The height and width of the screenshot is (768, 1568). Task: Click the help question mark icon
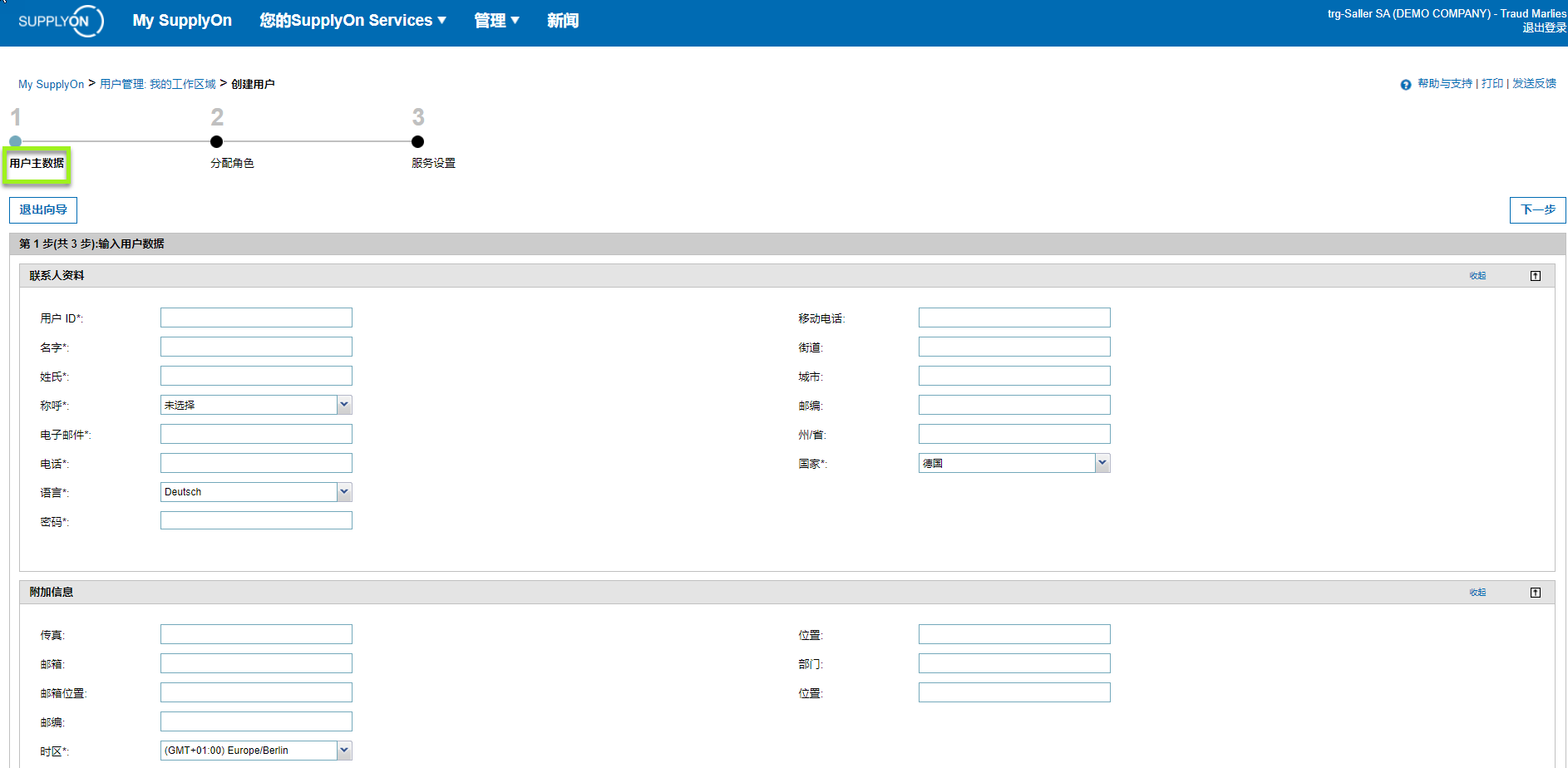pyautogui.click(x=1406, y=85)
